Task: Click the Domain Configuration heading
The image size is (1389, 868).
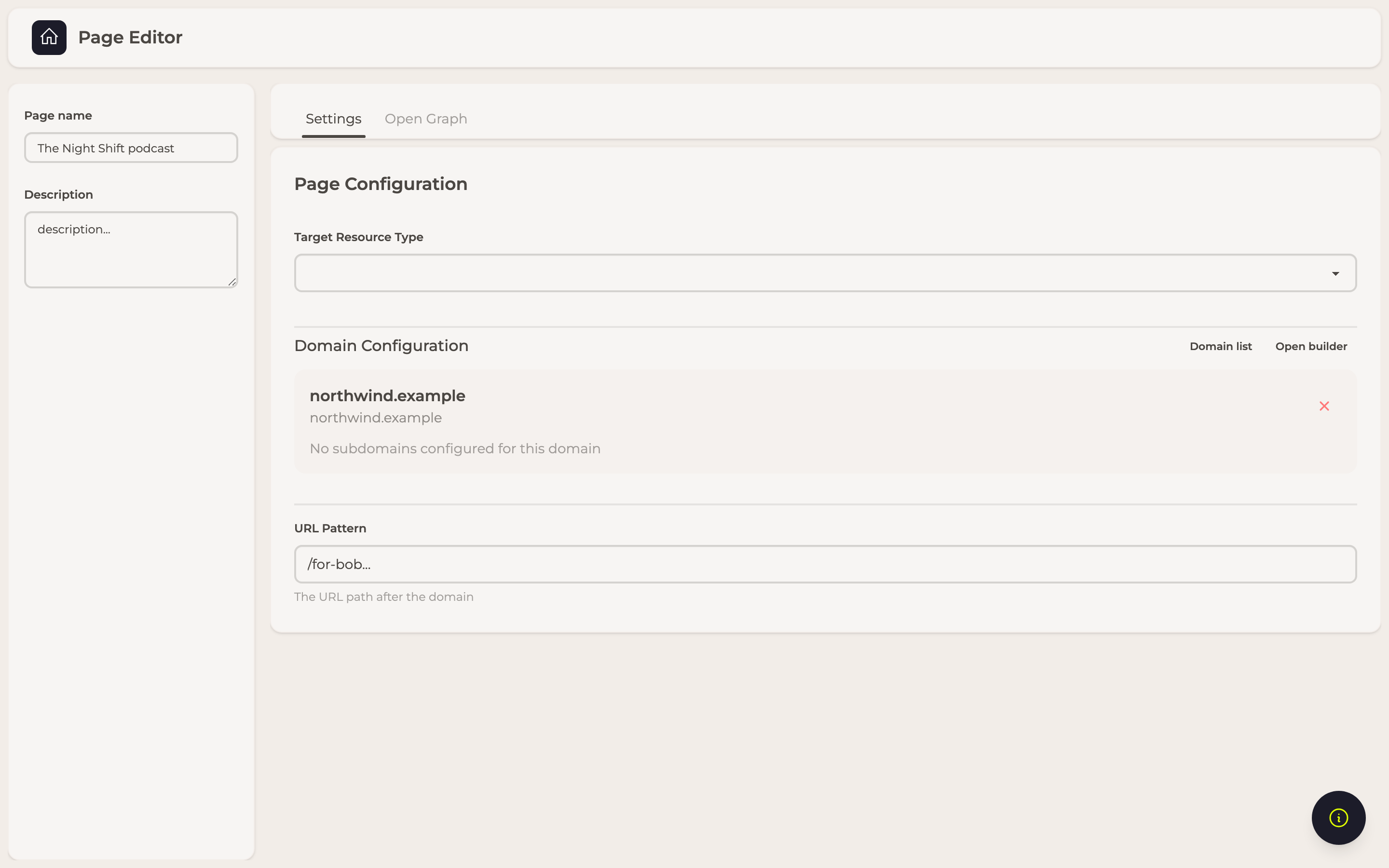Action: point(381,346)
